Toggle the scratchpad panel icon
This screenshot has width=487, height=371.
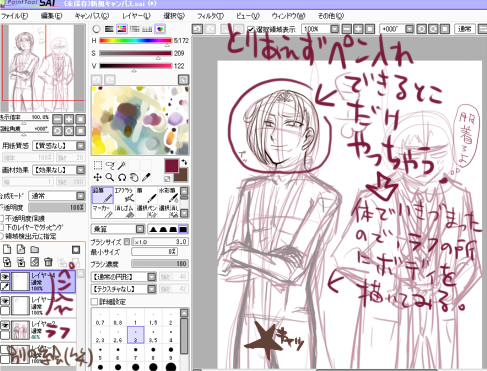tap(160, 29)
